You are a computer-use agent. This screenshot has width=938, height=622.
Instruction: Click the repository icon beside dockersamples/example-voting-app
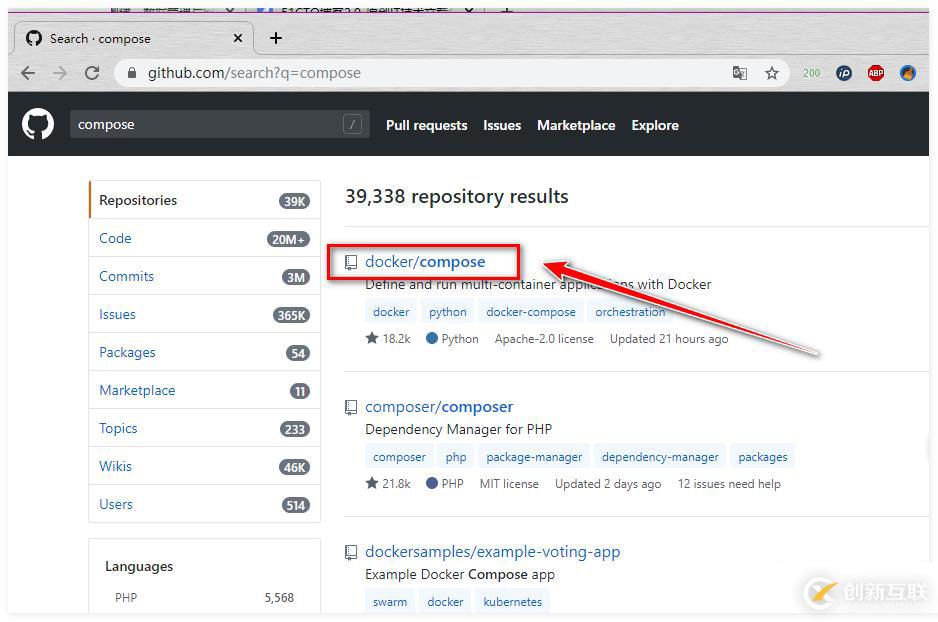click(x=351, y=552)
